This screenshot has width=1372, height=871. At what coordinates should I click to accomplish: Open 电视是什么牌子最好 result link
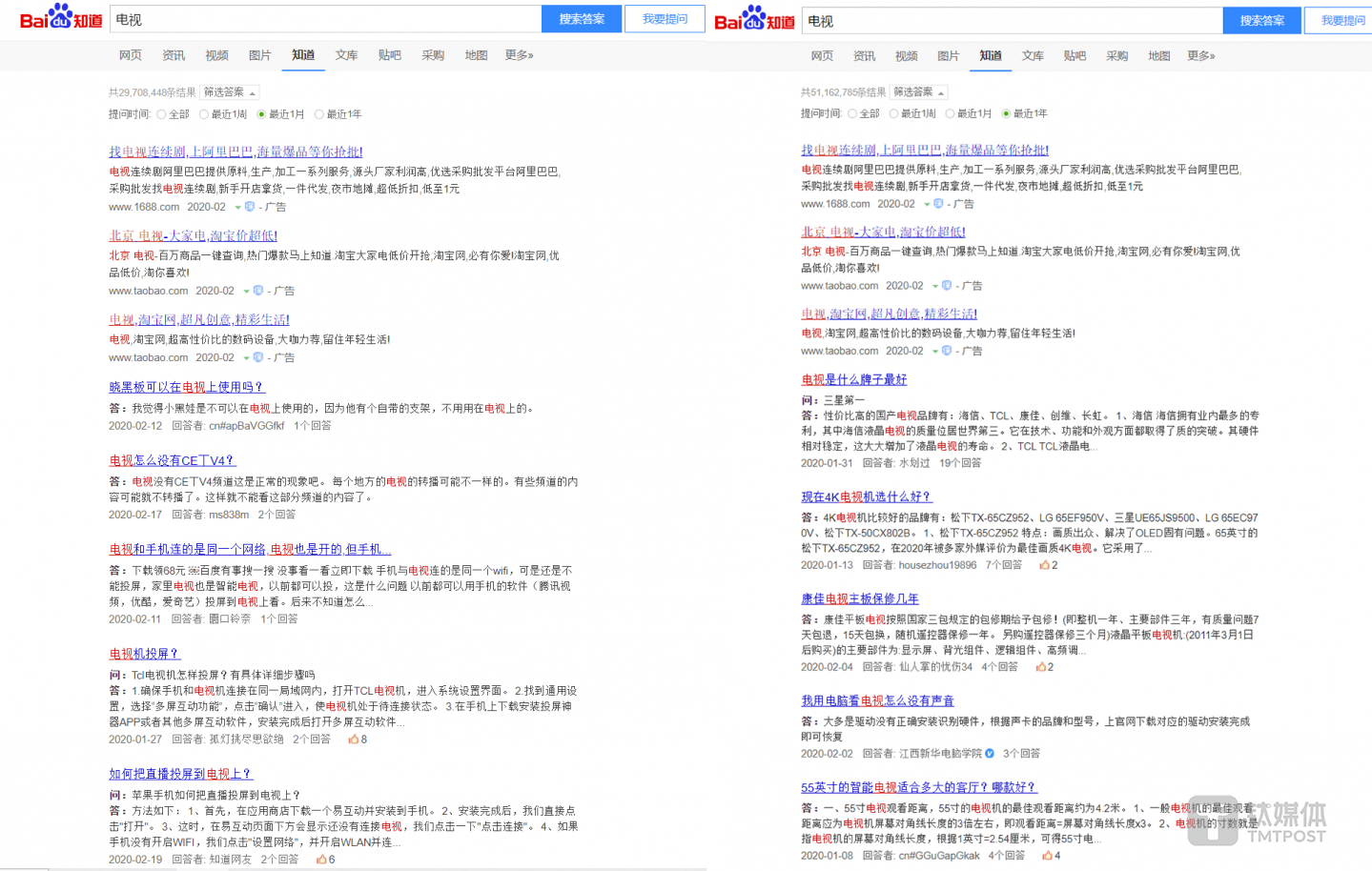pyautogui.click(x=854, y=379)
